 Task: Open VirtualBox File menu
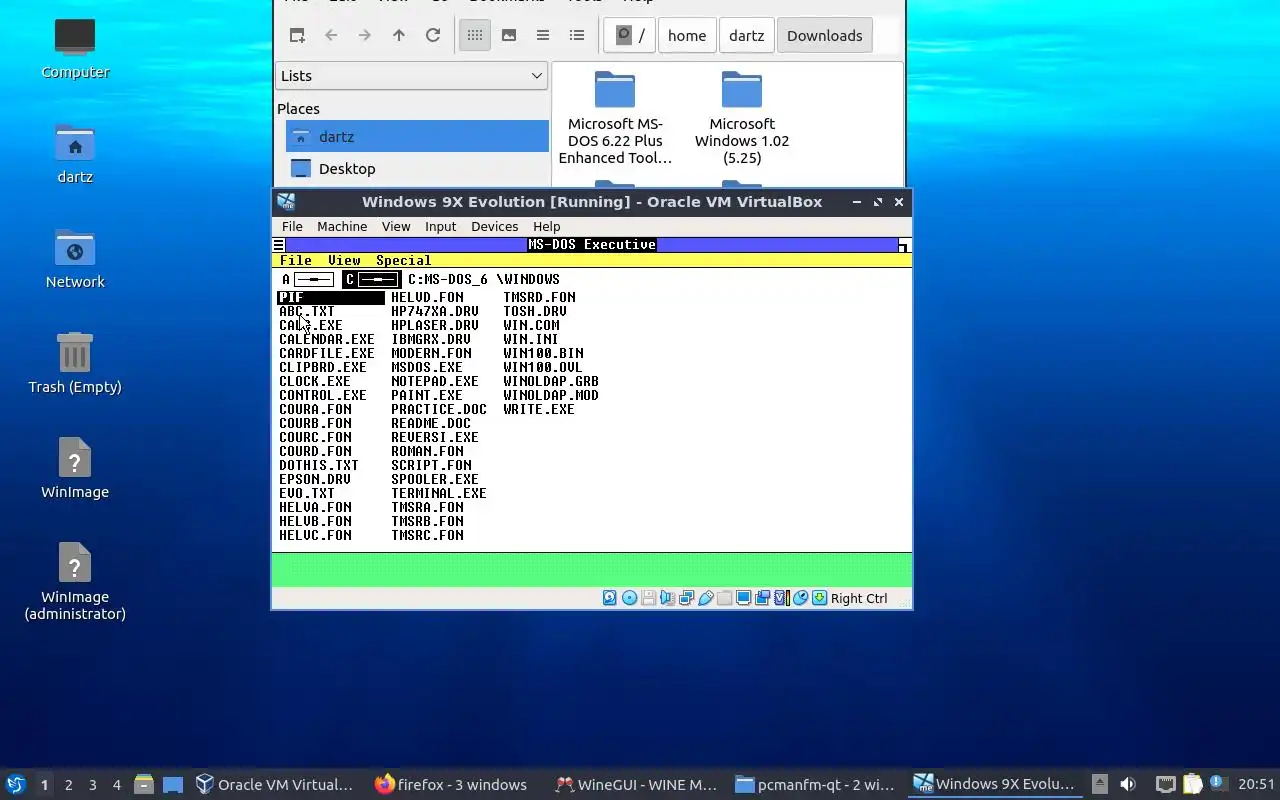[x=292, y=227]
